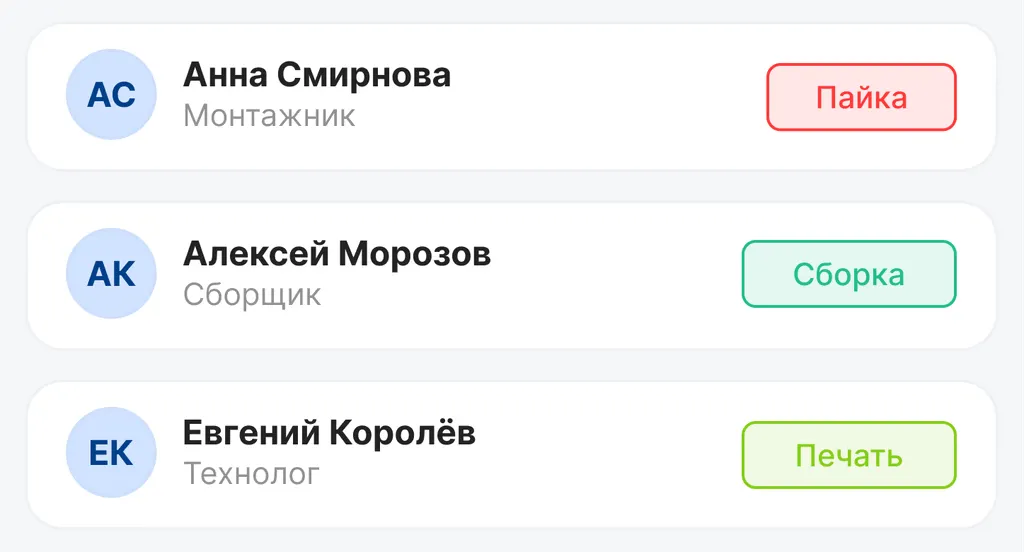
Task: Click the Монтажник role label
Action: click(x=269, y=115)
